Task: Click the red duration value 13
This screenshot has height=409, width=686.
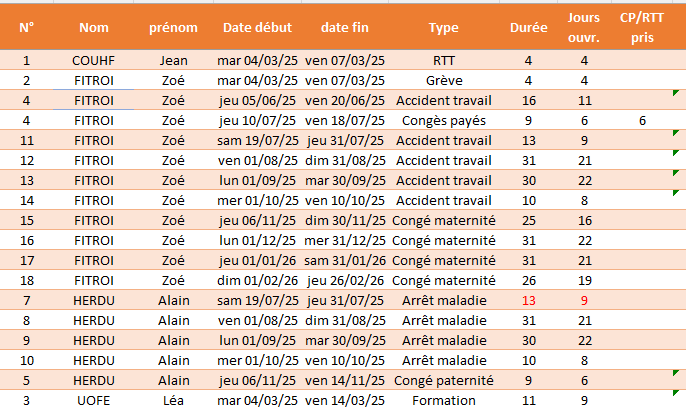Action: point(528,300)
